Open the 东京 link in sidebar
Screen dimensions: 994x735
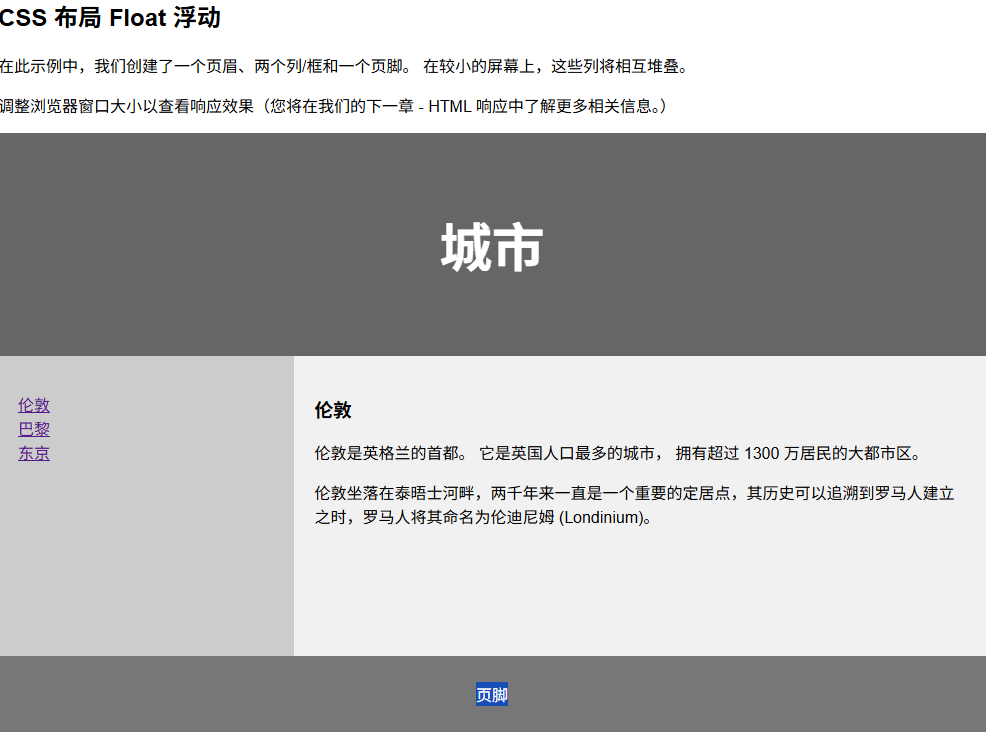tap(34, 453)
